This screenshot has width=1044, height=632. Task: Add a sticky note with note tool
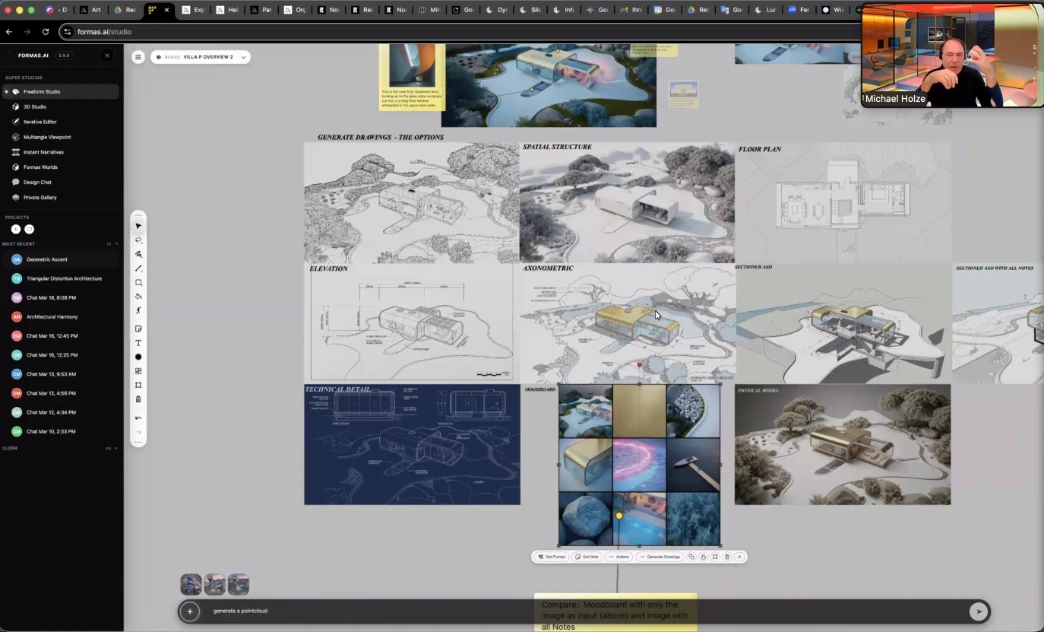coord(139,328)
